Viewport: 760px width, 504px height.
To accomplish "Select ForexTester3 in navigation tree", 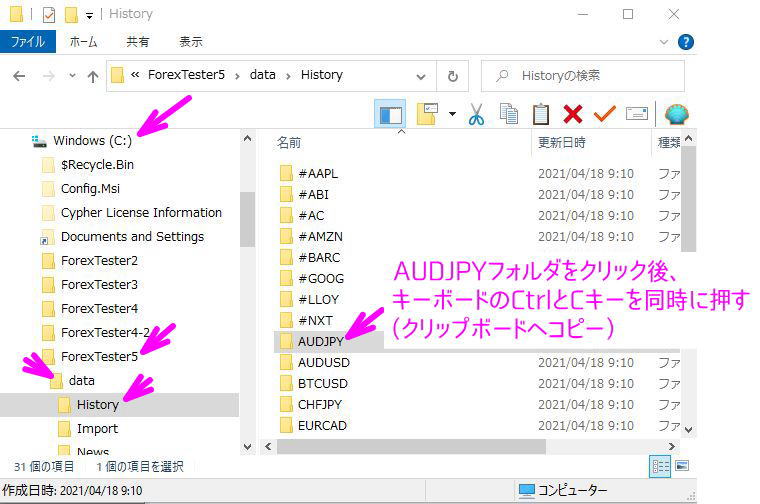I will tap(99, 284).
